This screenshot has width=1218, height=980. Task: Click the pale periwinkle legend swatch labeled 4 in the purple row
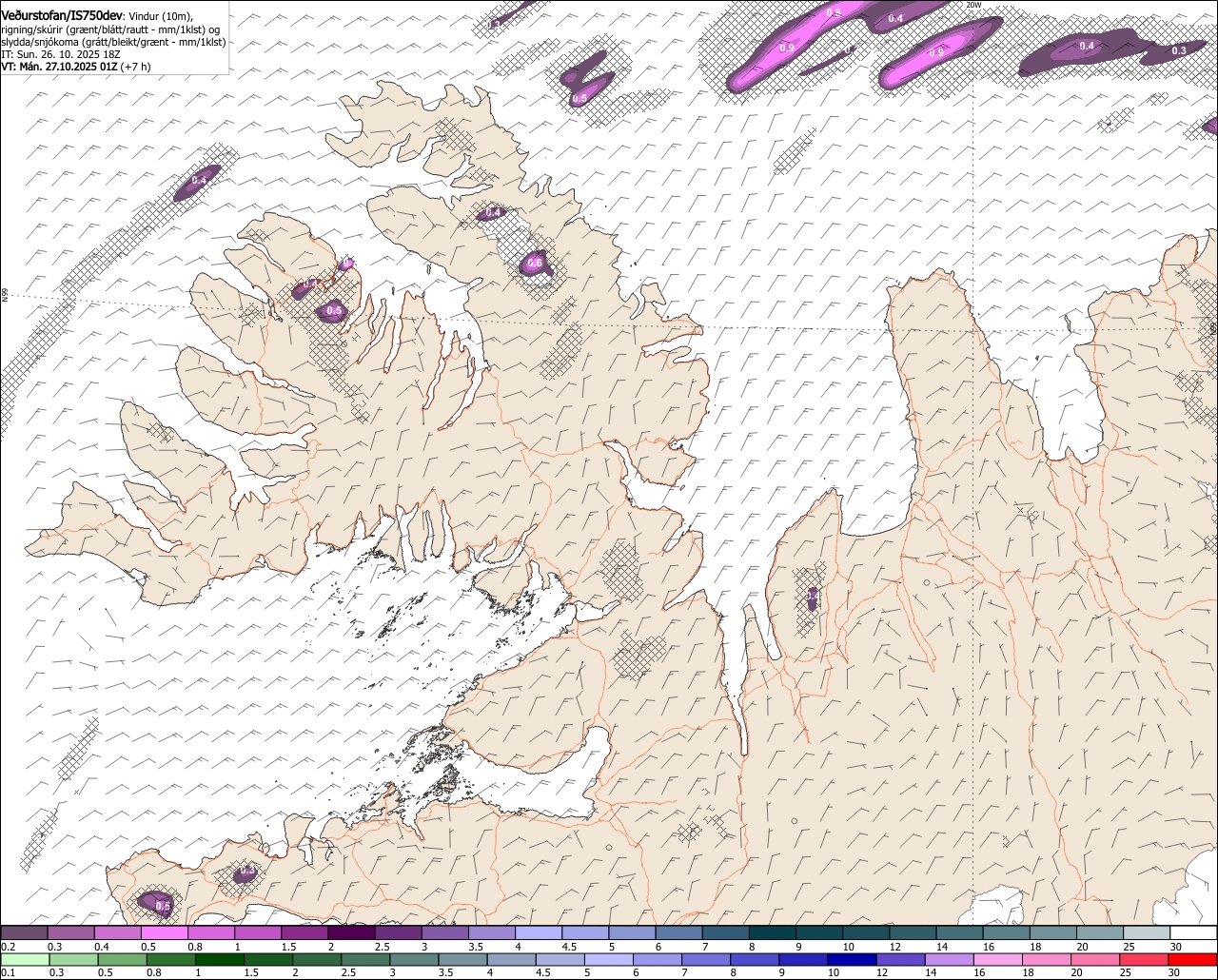pyautogui.click(x=539, y=932)
